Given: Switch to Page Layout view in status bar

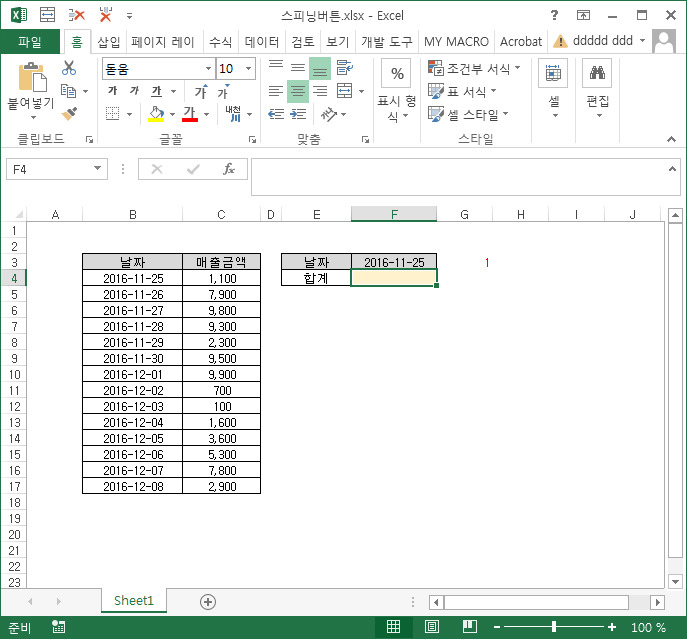Looking at the screenshot, I should coord(432,627).
